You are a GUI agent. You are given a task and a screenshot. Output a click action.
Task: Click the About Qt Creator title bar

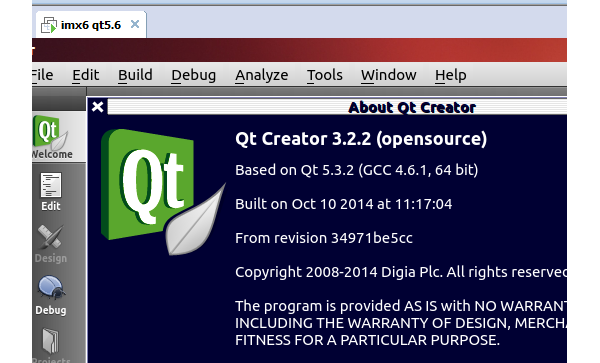coord(337,107)
